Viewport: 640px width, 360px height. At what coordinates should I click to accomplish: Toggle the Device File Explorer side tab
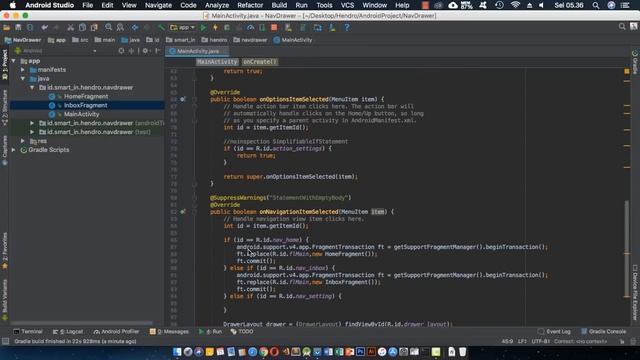pyautogui.click(x=635, y=292)
